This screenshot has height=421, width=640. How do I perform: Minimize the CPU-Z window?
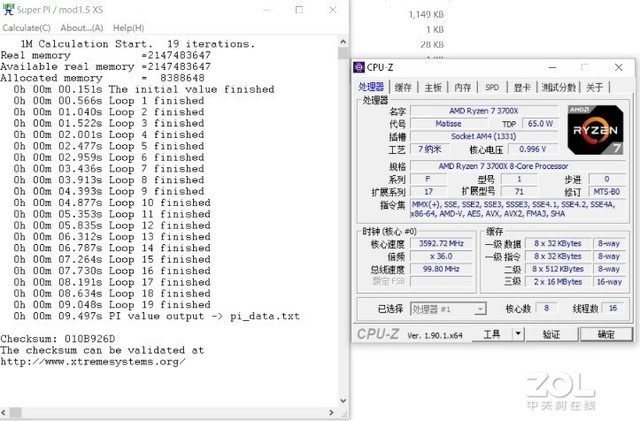(x=553, y=67)
